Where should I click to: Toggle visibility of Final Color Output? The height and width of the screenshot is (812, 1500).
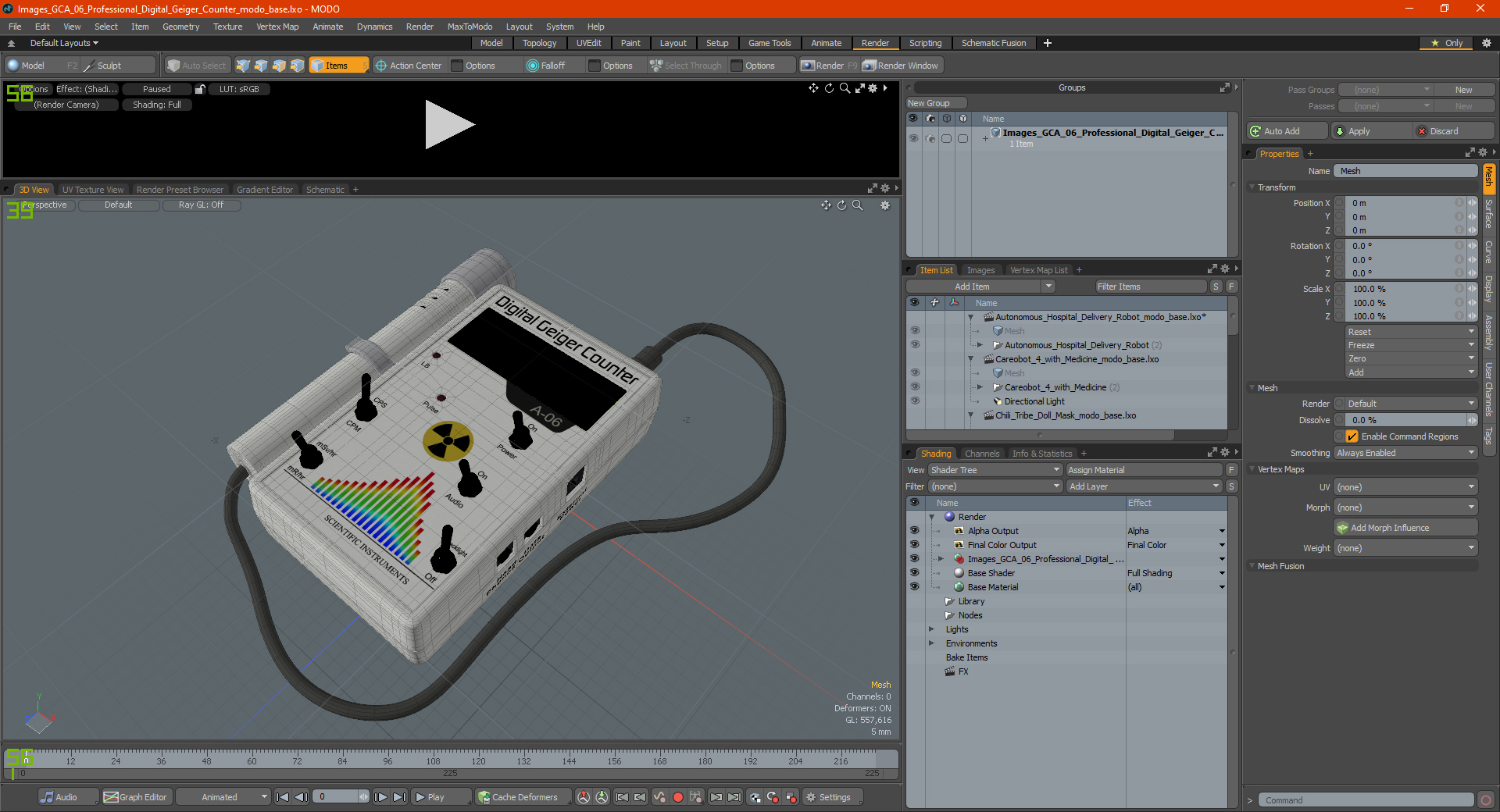914,545
